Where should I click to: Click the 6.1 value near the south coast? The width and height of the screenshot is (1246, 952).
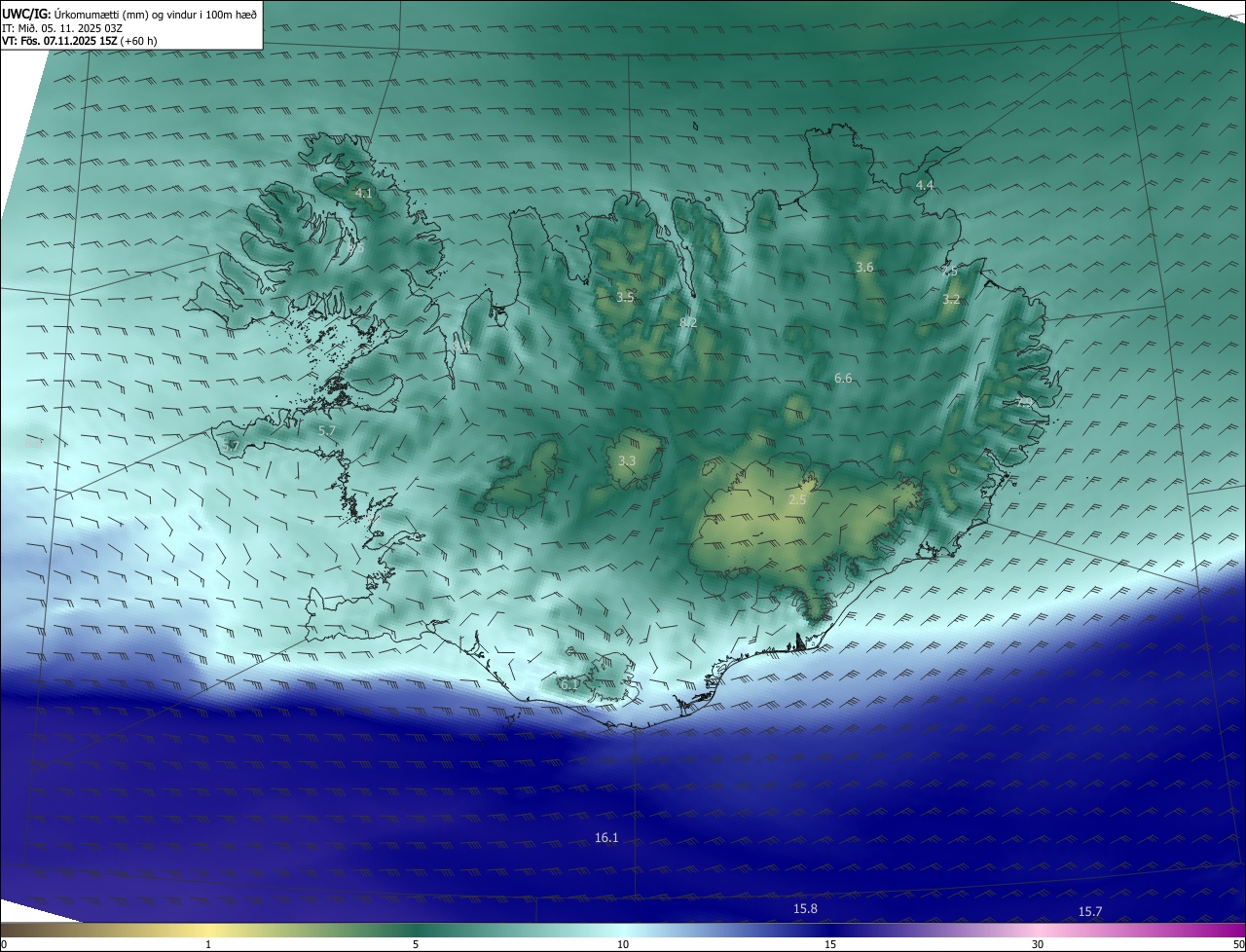tap(569, 684)
